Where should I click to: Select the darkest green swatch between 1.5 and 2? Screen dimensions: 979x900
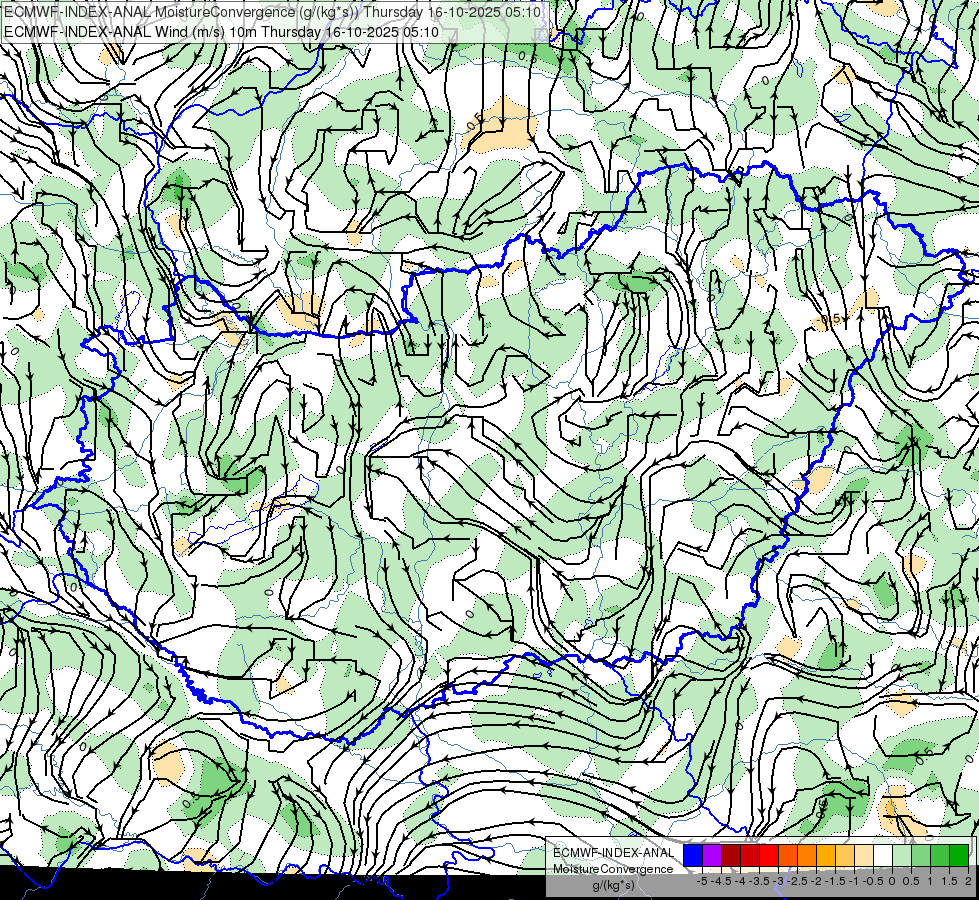(x=959, y=856)
